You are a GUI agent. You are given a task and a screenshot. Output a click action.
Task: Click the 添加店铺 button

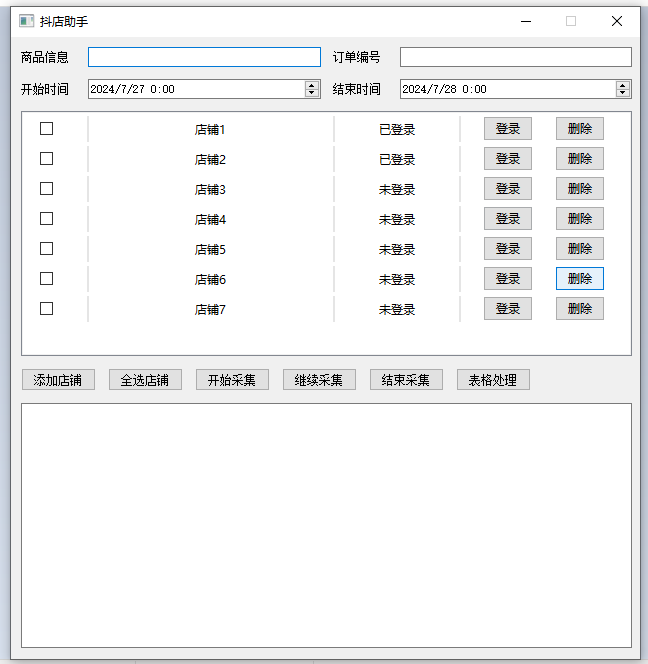(58, 380)
